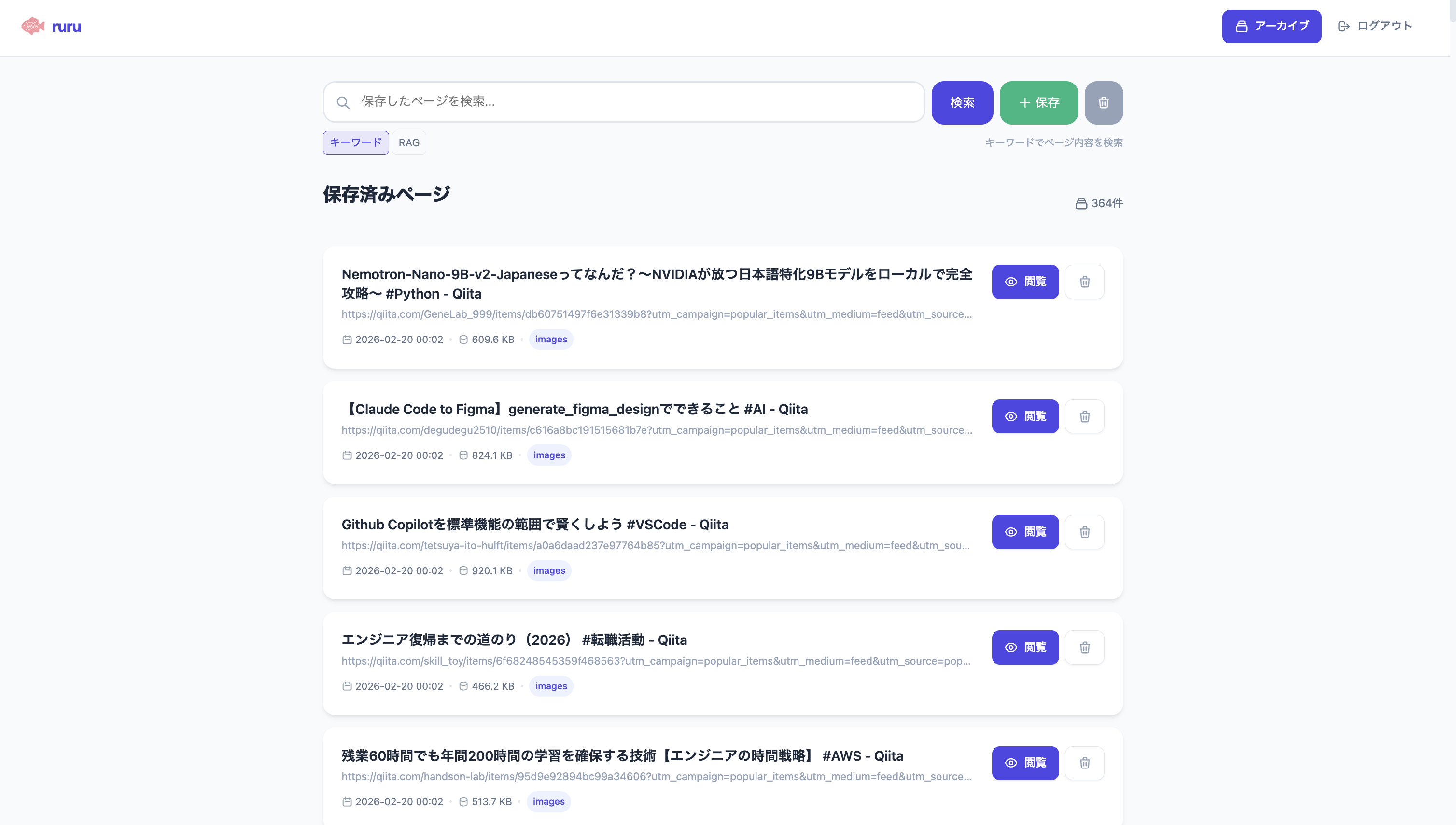Screen dimensions: 1456x825
Task: Delete the Github Copilot saved page via trash icon
Action: (1085, 531)
